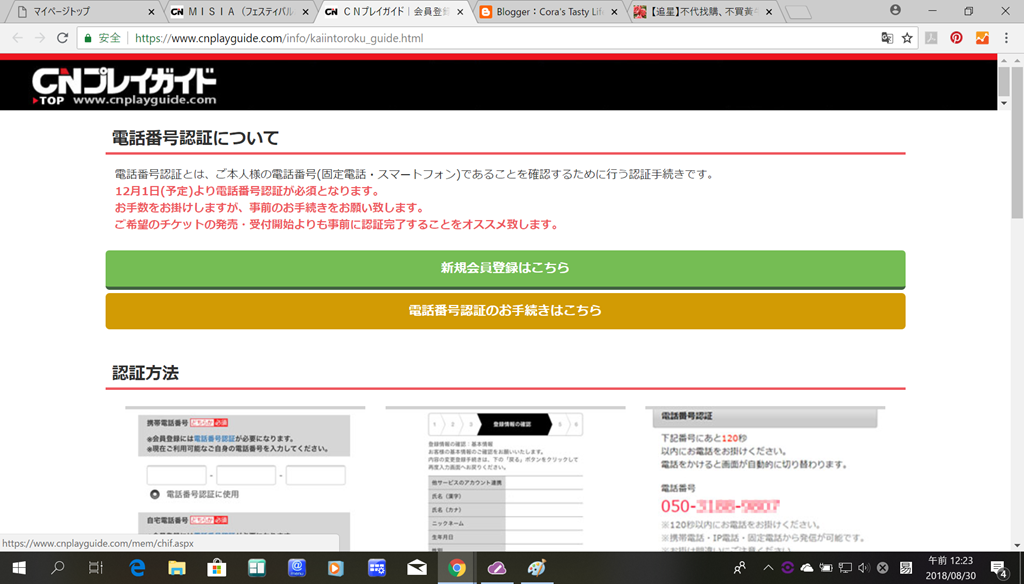Click the Japanese IME indicator in tray
The height and width of the screenshot is (584, 1024).
pos(906,568)
